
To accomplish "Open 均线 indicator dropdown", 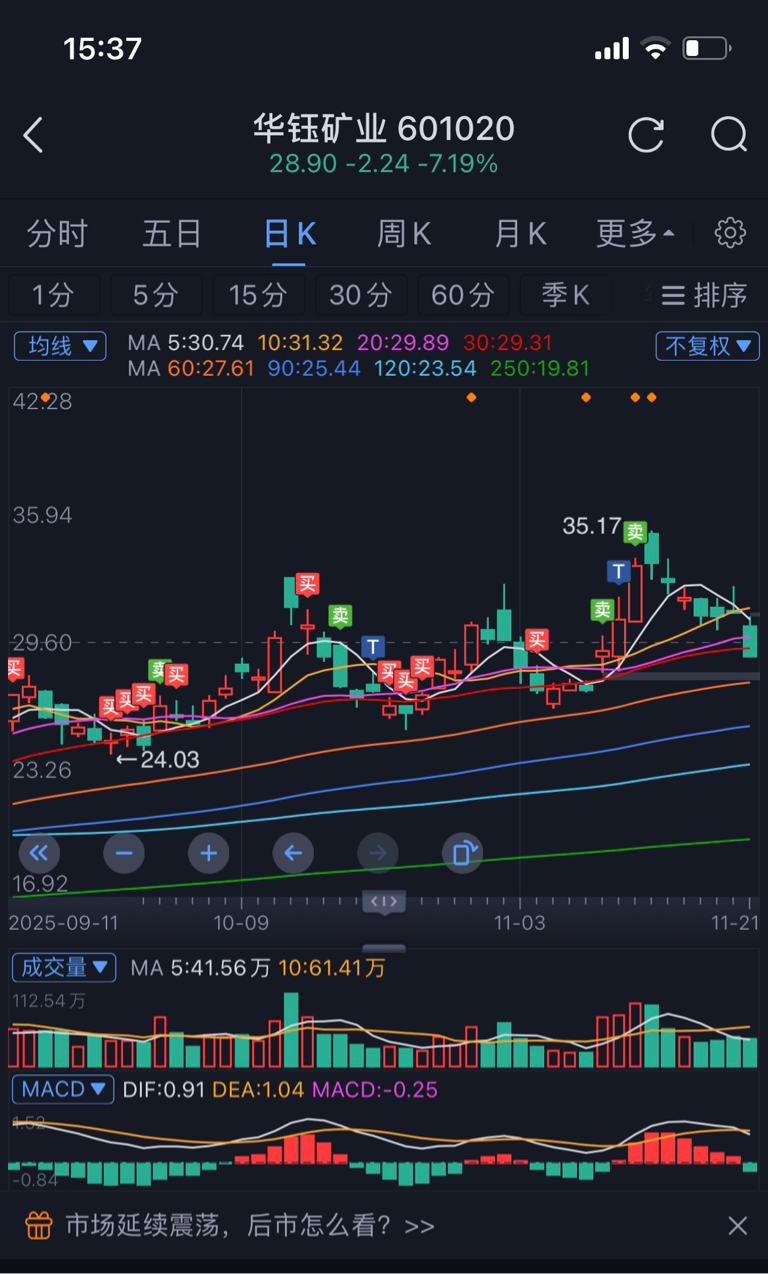I will coord(60,346).
